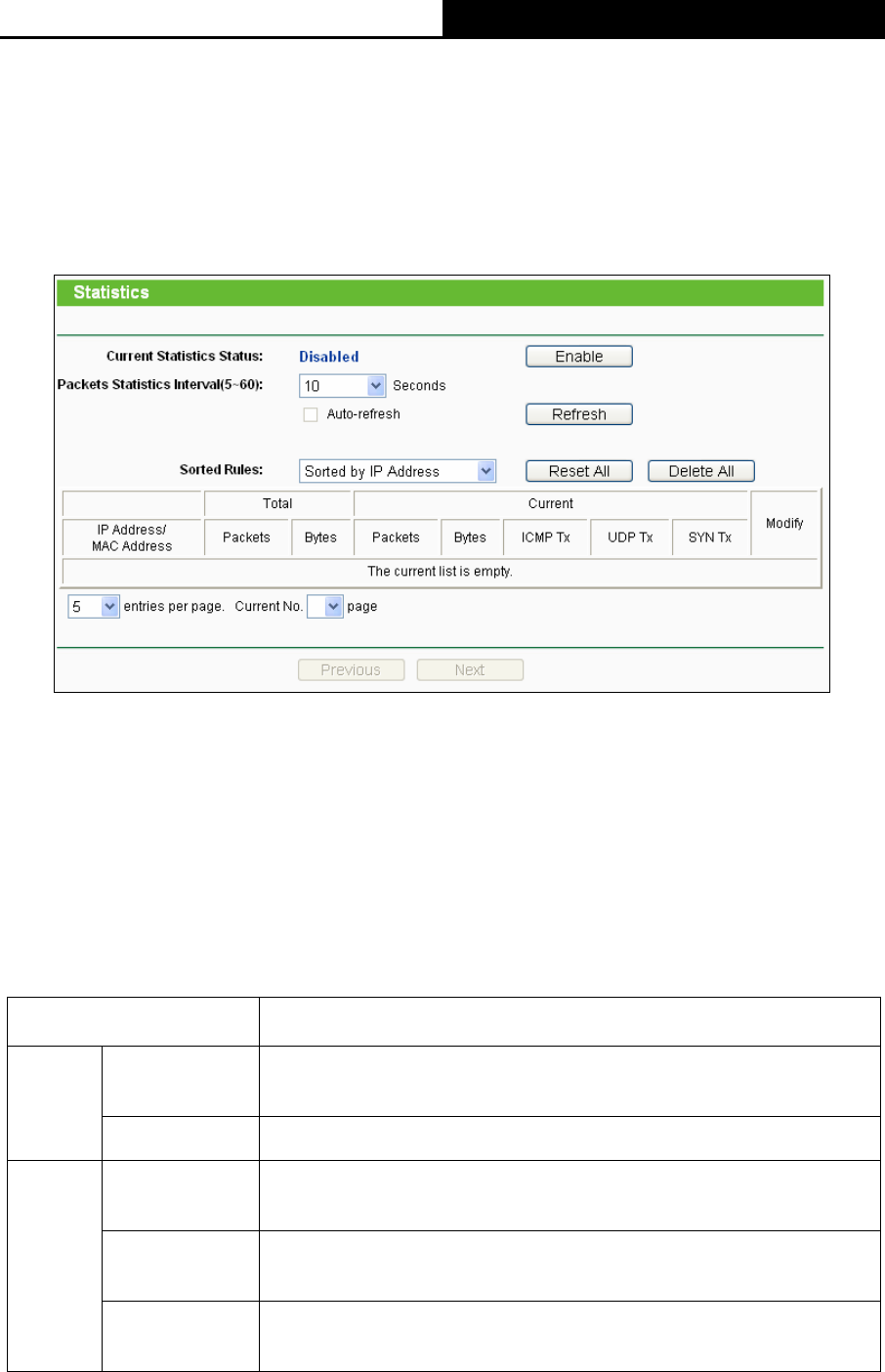Click the Next page button
The image size is (885, 1372).
(x=470, y=669)
